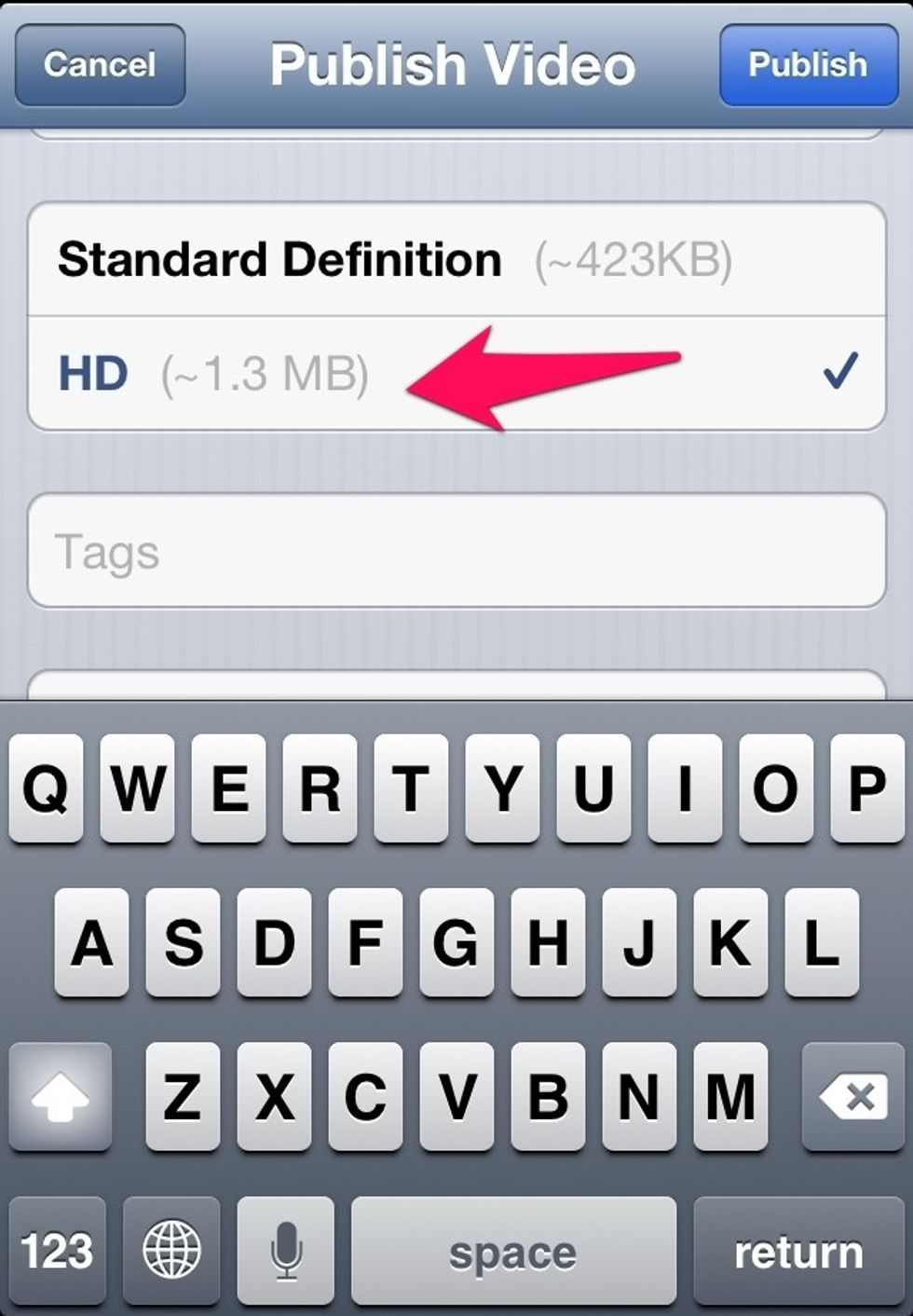Switch to the 123 numeric keyboard

(57, 1251)
